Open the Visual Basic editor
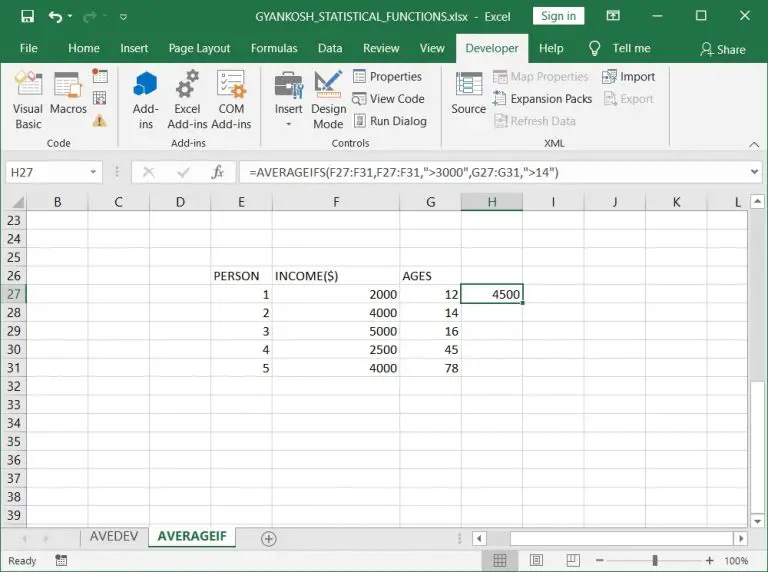 pos(28,99)
